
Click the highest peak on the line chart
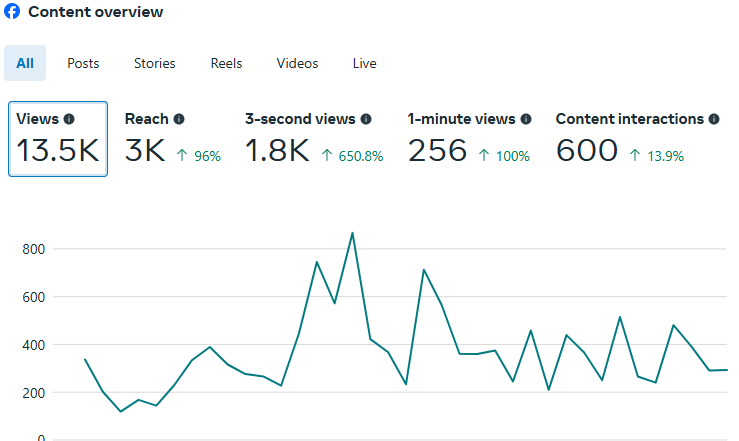pos(352,233)
